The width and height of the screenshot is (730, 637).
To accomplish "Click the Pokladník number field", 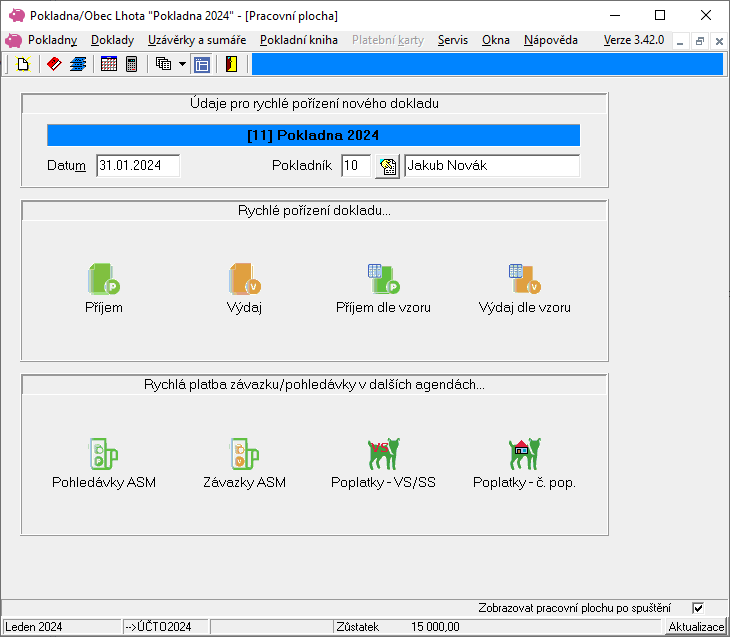I will (x=355, y=166).
